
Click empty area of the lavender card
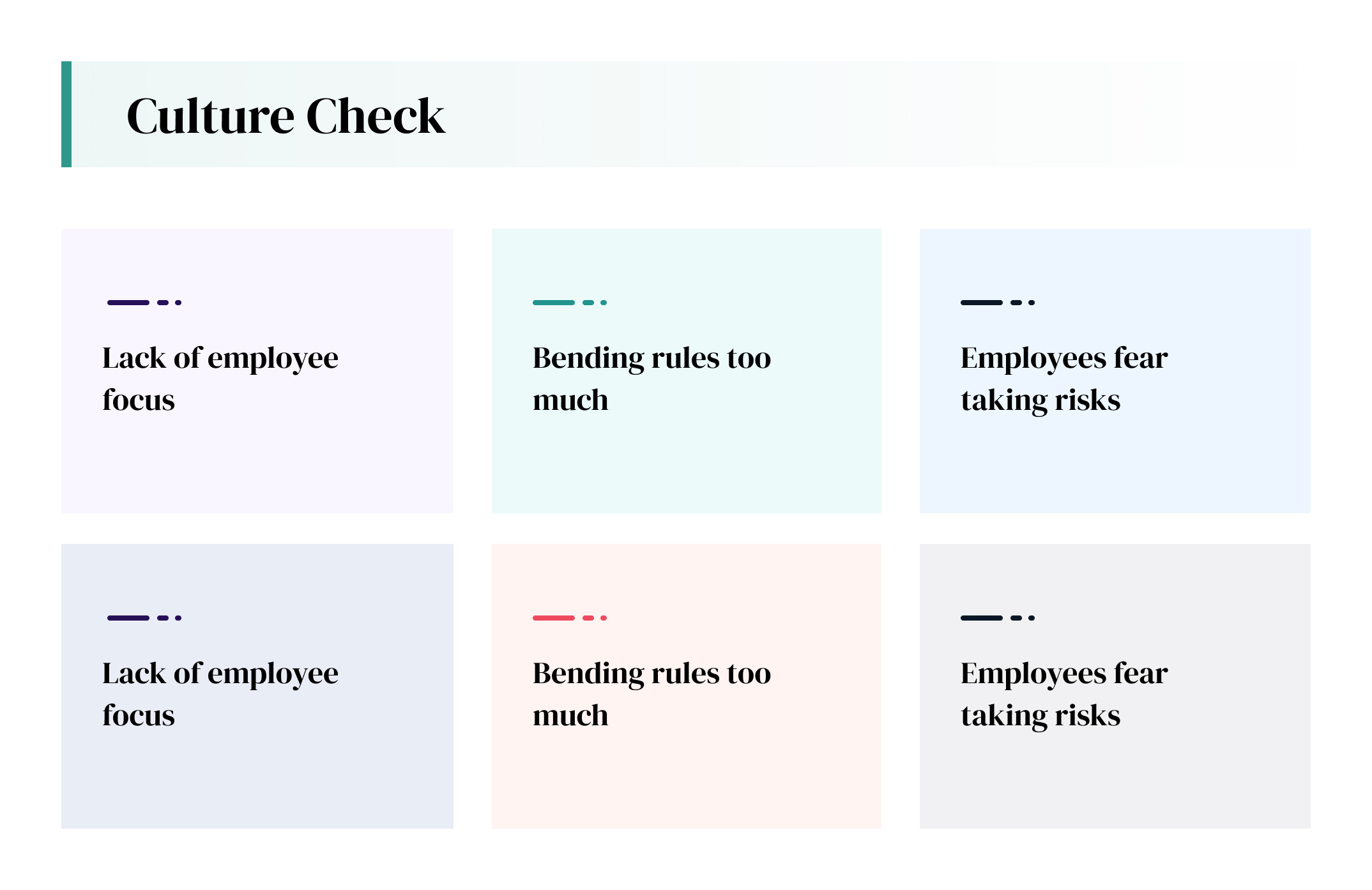click(257, 466)
